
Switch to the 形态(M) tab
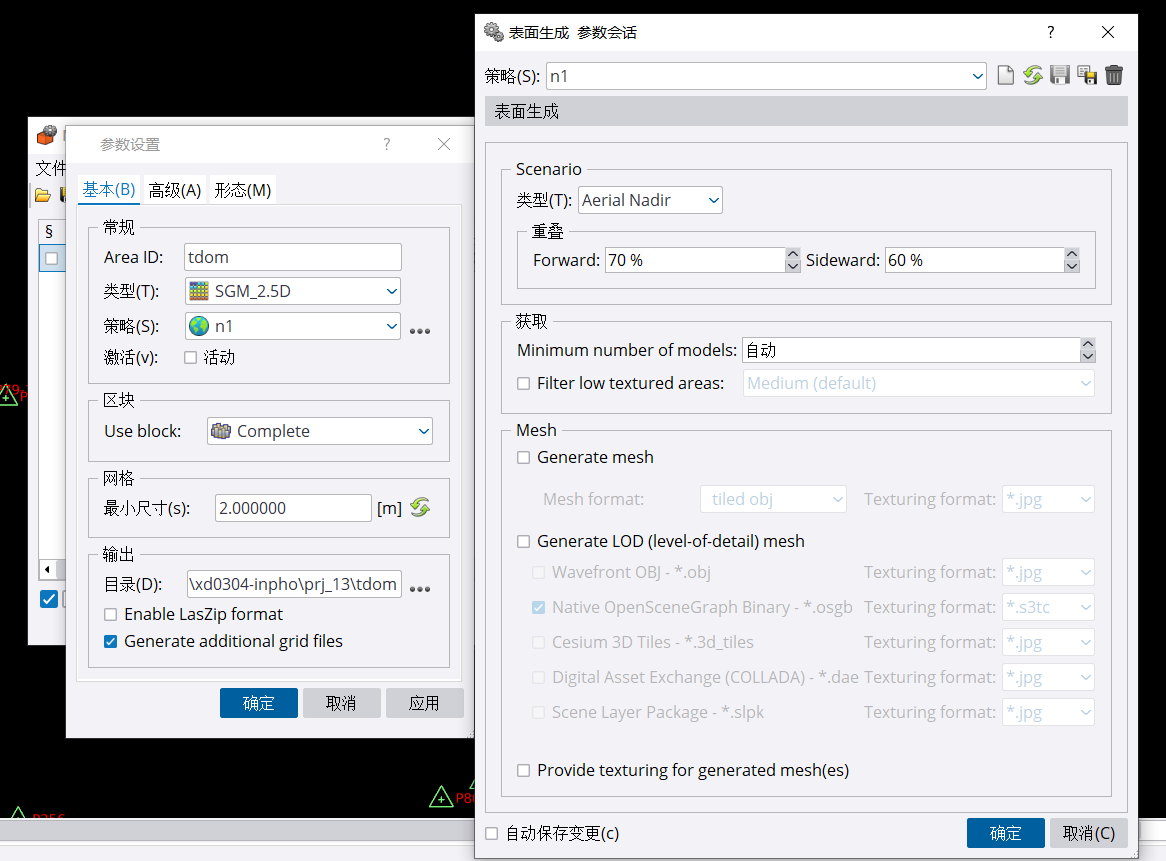click(242, 190)
